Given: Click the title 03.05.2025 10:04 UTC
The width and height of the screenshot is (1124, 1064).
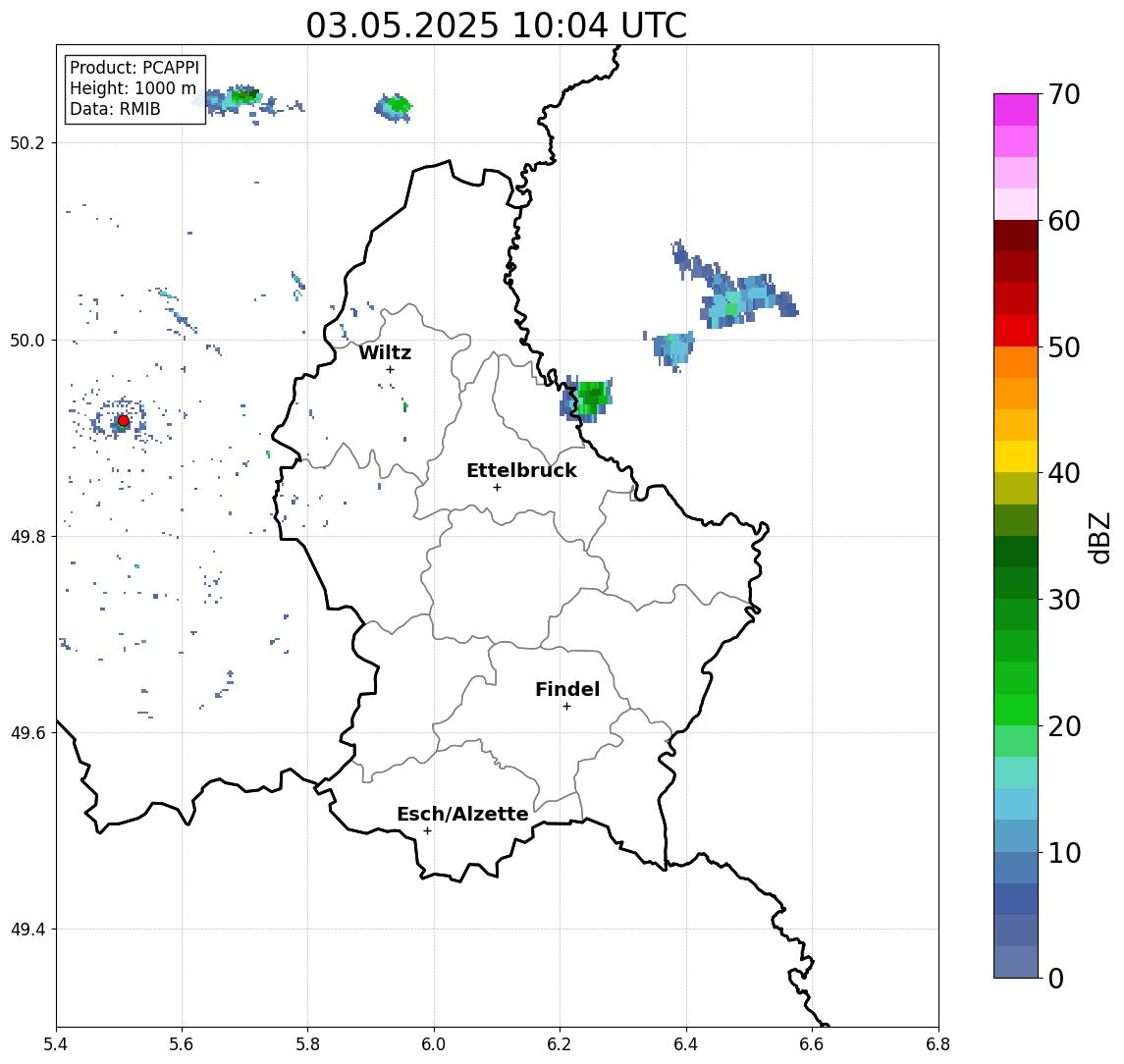Looking at the screenshot, I should [497, 26].
